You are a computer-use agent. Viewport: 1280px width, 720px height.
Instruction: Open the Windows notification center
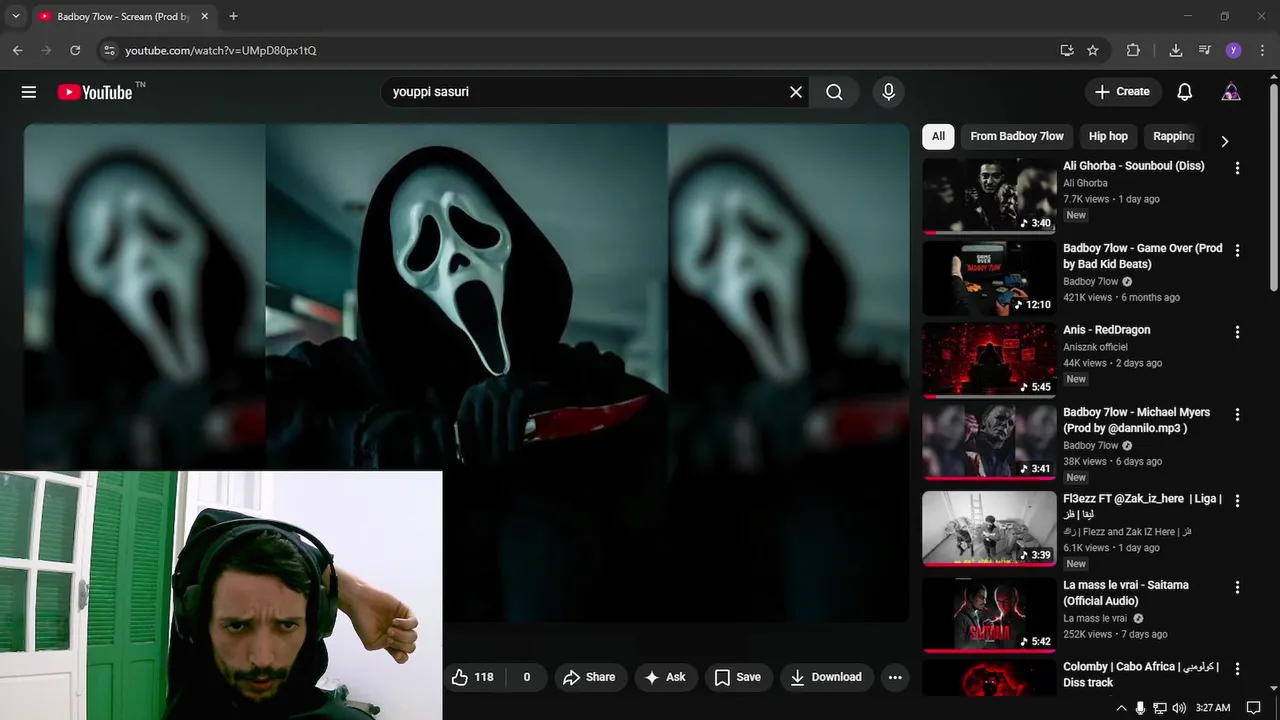[1253, 708]
